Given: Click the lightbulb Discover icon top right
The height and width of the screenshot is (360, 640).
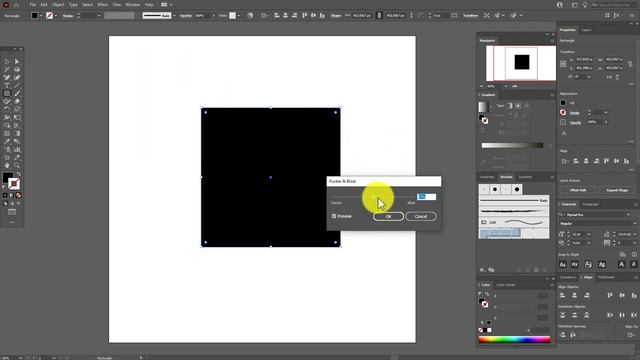Looking at the screenshot, I should coord(585,5).
